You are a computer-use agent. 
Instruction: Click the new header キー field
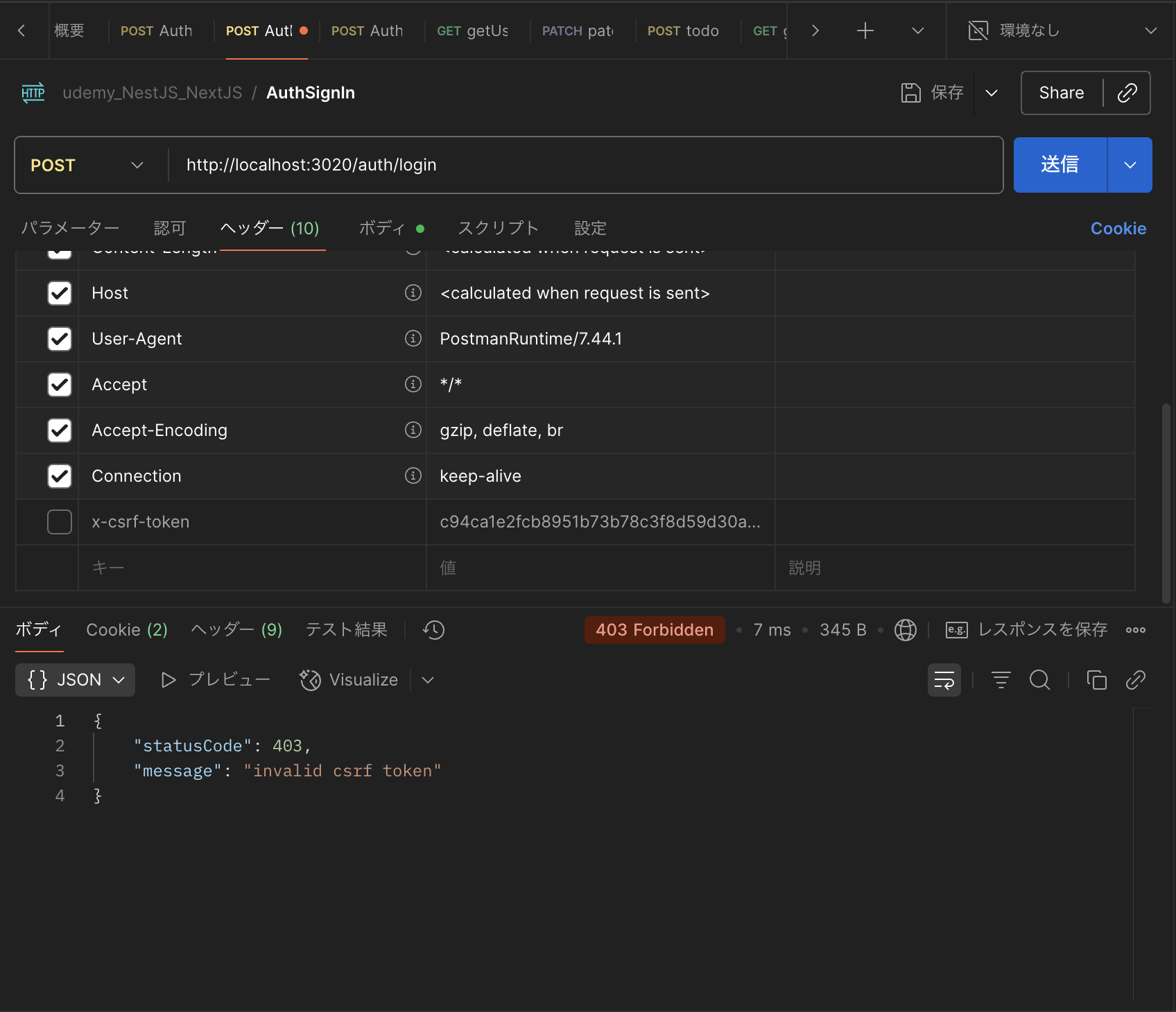pos(252,568)
